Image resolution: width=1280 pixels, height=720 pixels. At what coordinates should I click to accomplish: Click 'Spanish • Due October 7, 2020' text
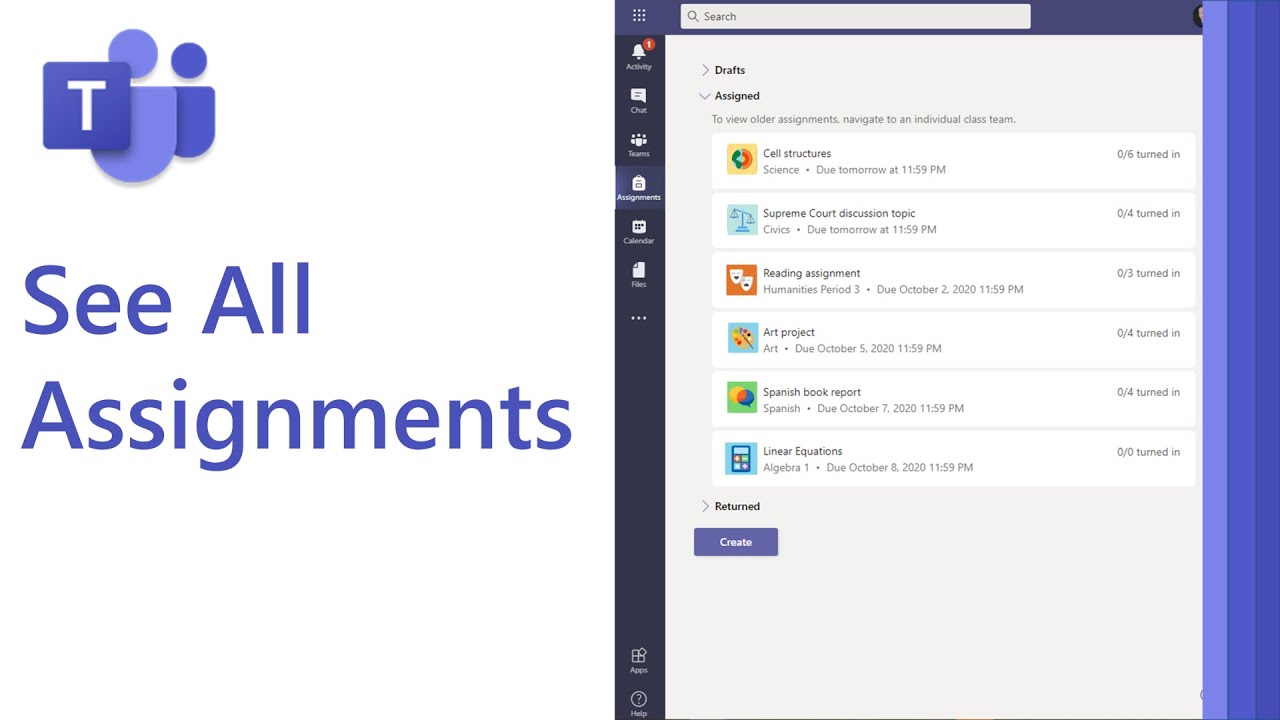click(x=863, y=409)
